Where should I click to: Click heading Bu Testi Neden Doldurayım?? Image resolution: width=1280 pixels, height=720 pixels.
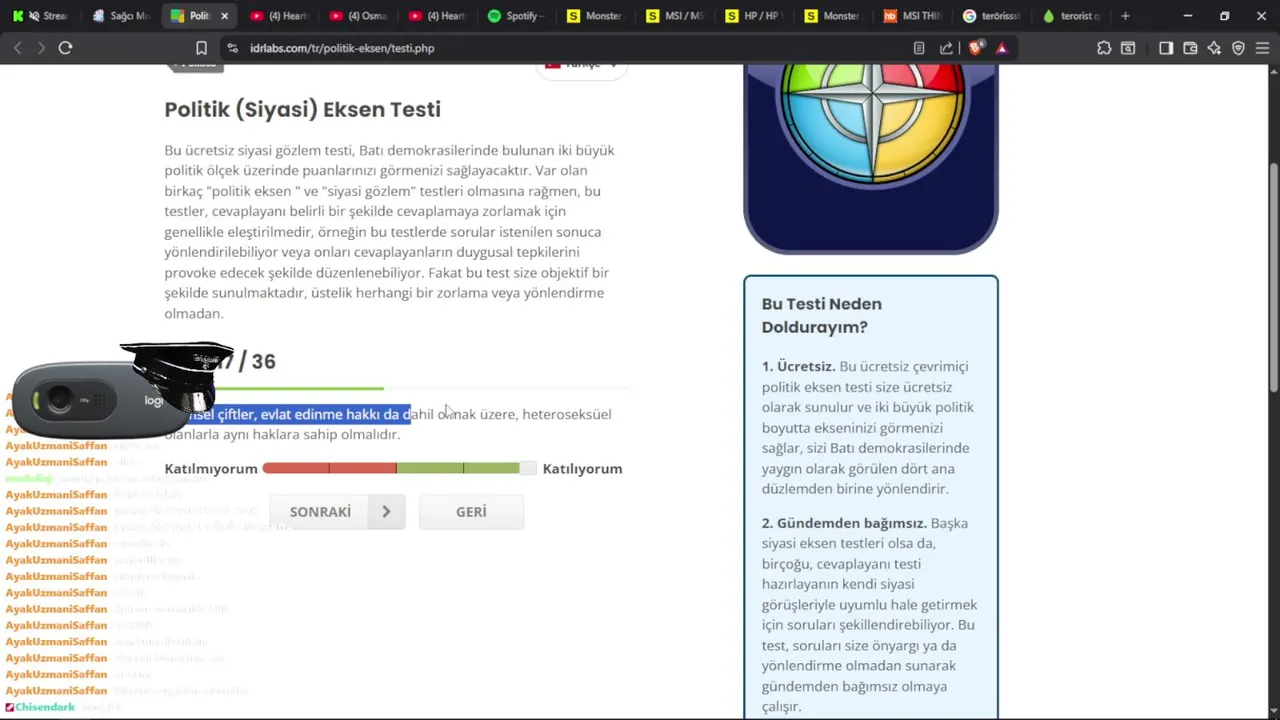pyautogui.click(x=822, y=315)
